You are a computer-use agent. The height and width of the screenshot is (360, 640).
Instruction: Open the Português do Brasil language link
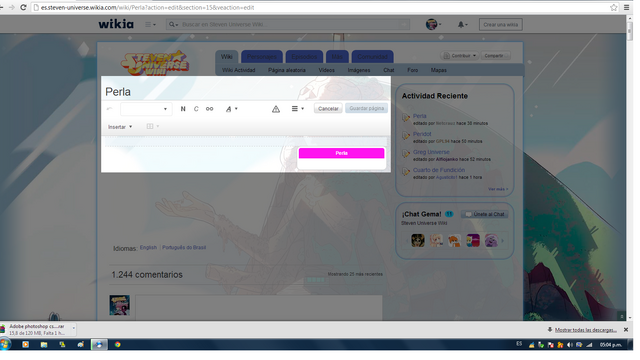tap(184, 247)
